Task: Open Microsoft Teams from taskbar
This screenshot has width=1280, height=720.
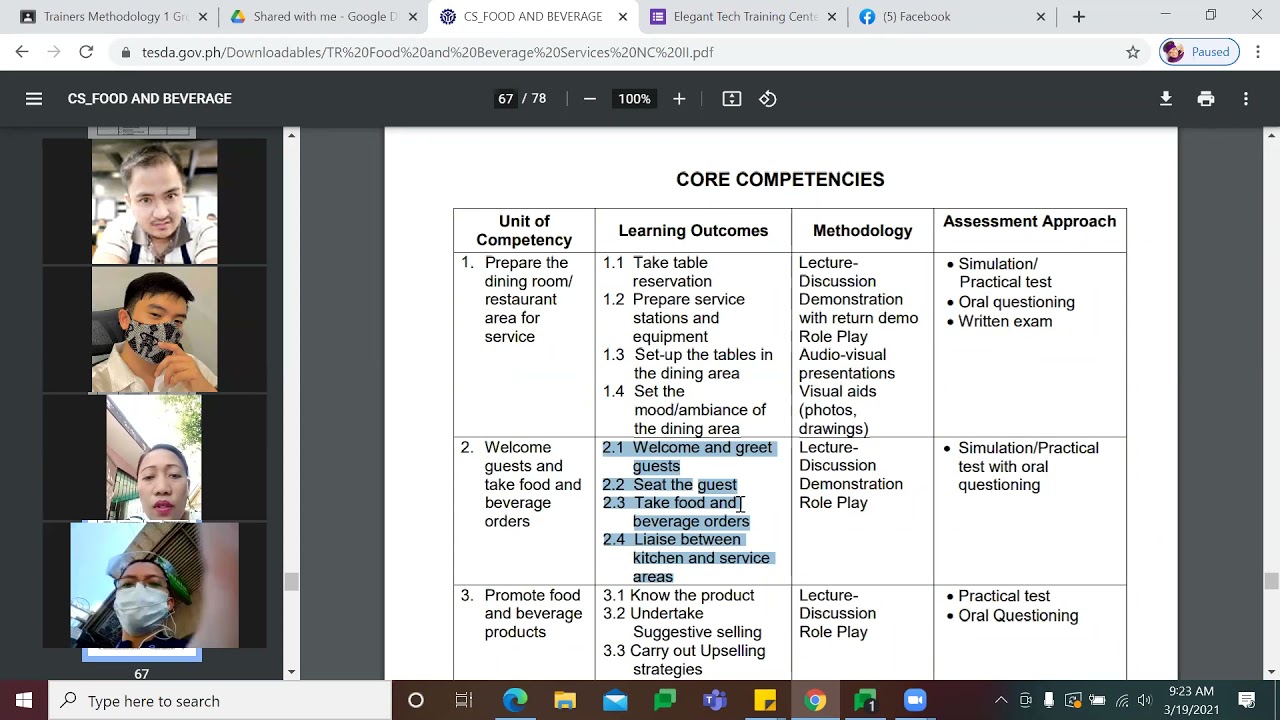Action: pos(715,701)
